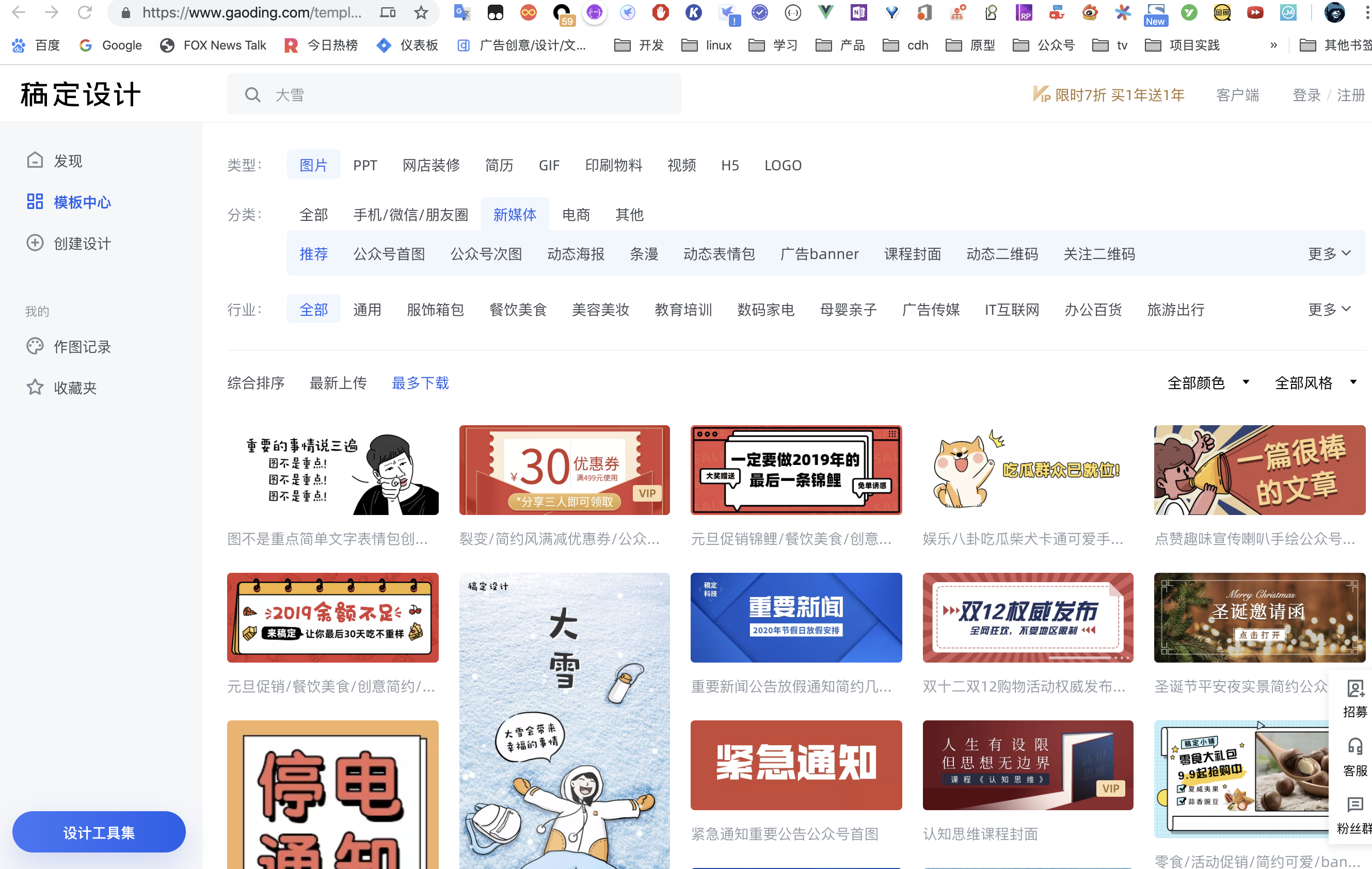Open the 收藏夹 star icon
The image size is (1372, 869).
point(35,387)
